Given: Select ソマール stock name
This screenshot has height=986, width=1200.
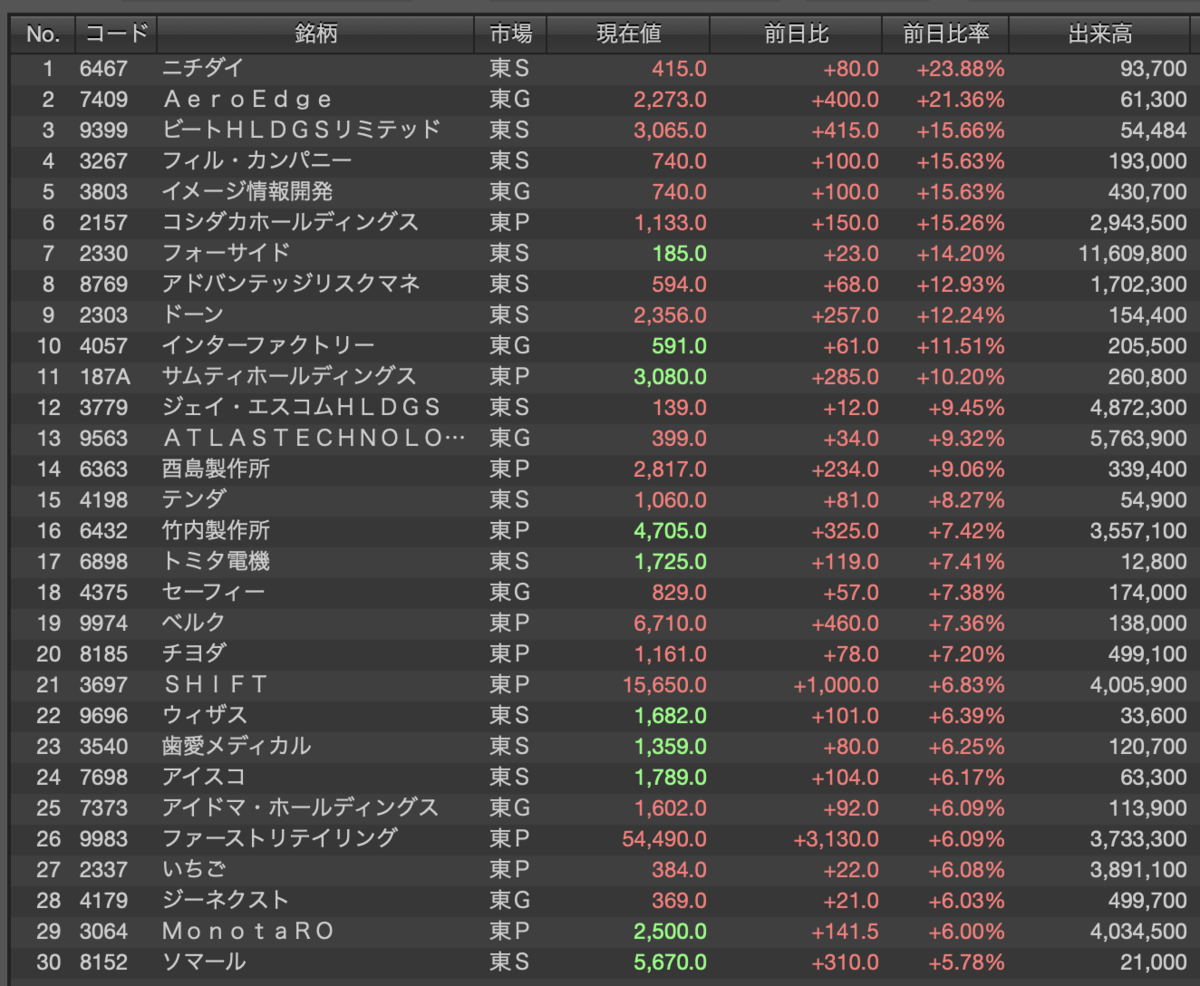Looking at the screenshot, I should point(204,961).
